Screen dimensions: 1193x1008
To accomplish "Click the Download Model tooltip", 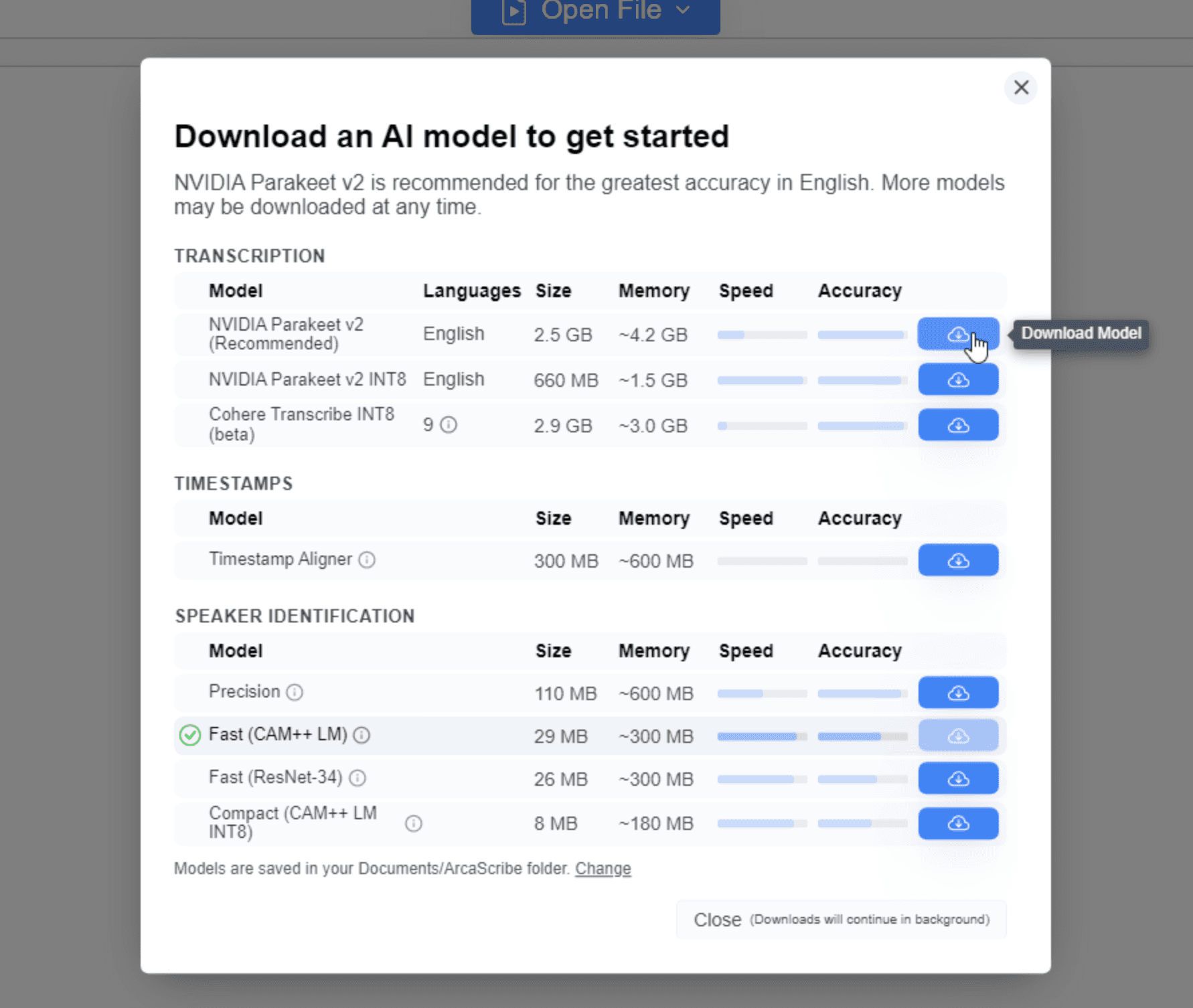I will tap(1081, 333).
